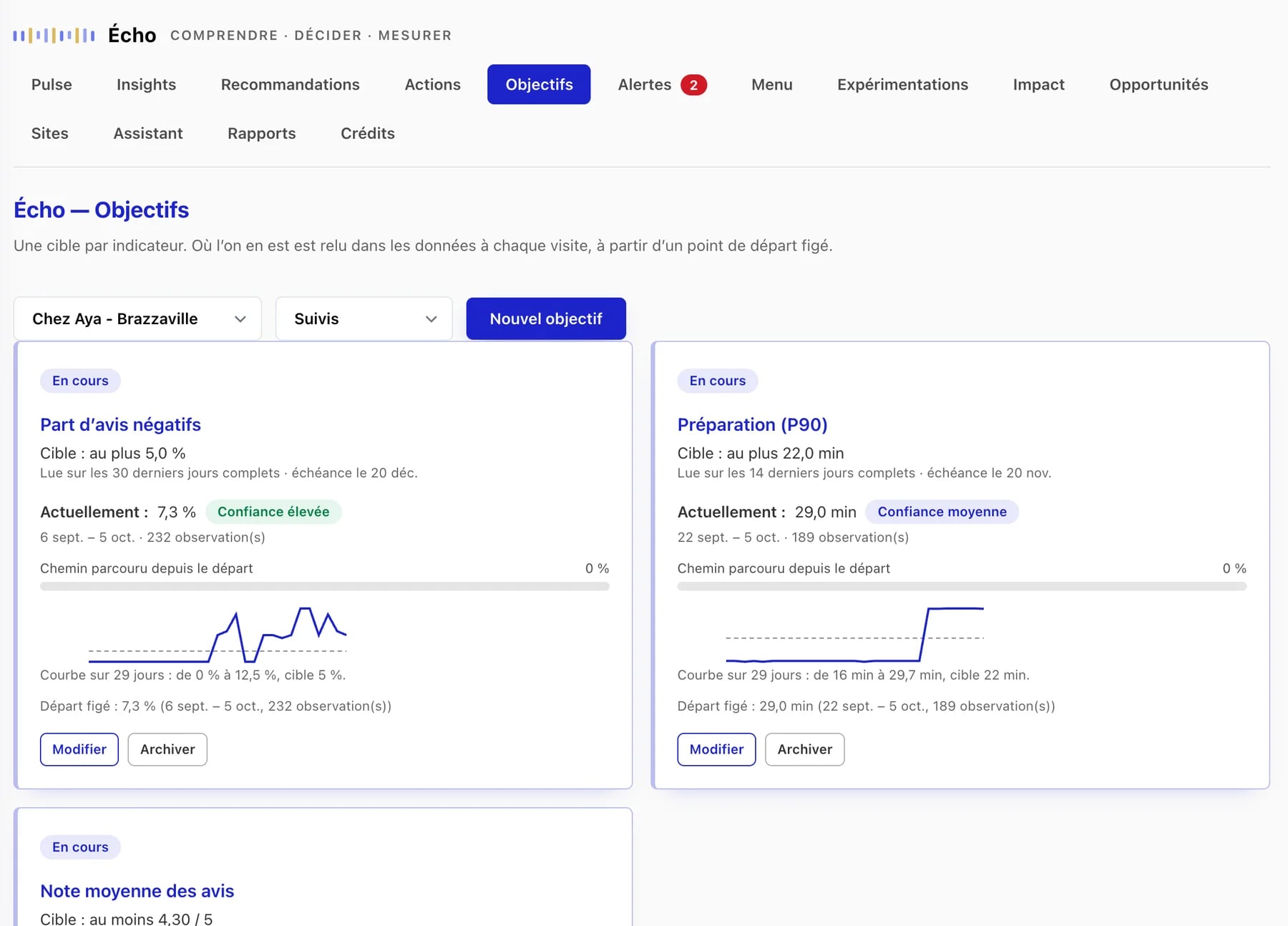Click the Écho — Objectifs page heading

(x=101, y=210)
